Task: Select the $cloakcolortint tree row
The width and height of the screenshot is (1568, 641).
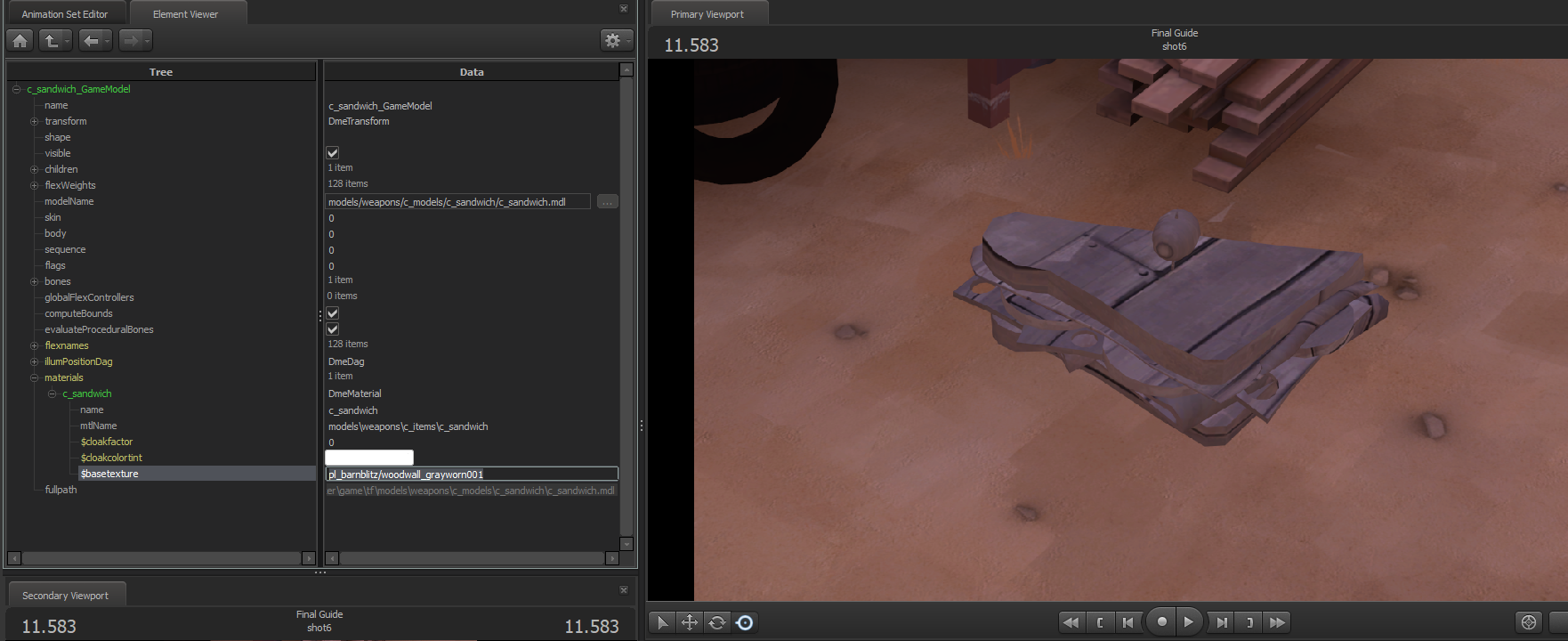Action: pyautogui.click(x=111, y=458)
